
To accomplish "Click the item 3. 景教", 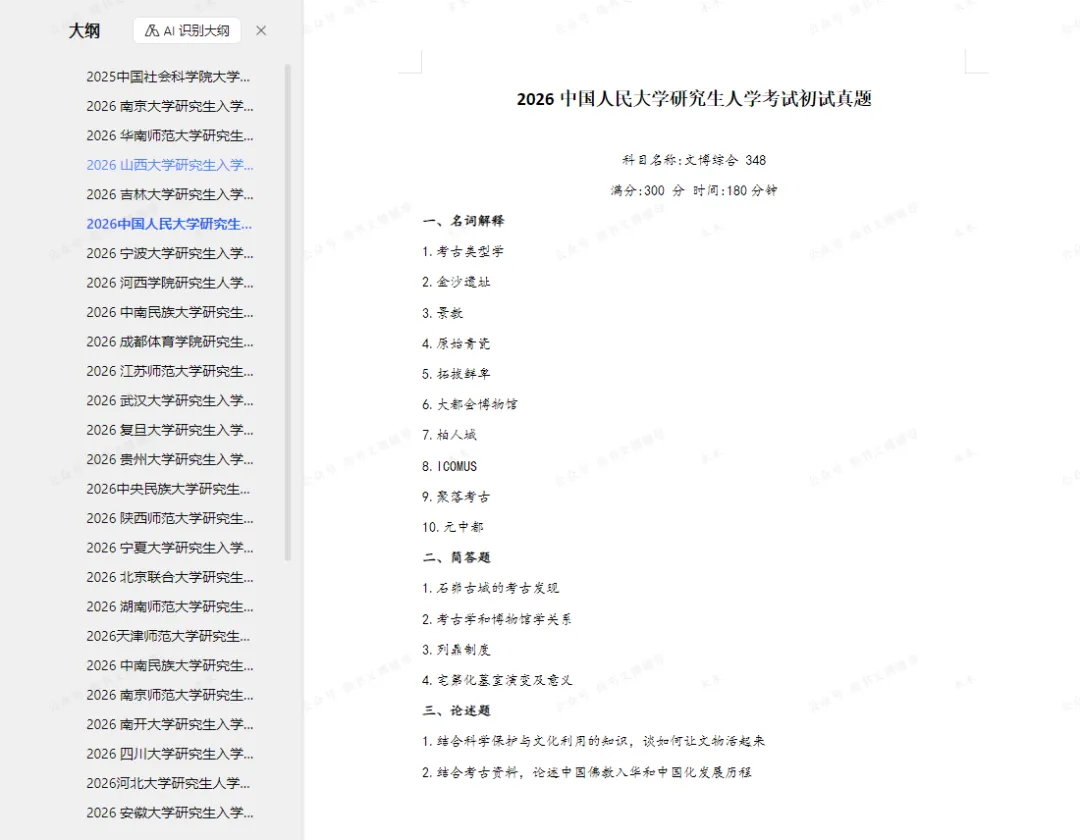I will tap(442, 313).
